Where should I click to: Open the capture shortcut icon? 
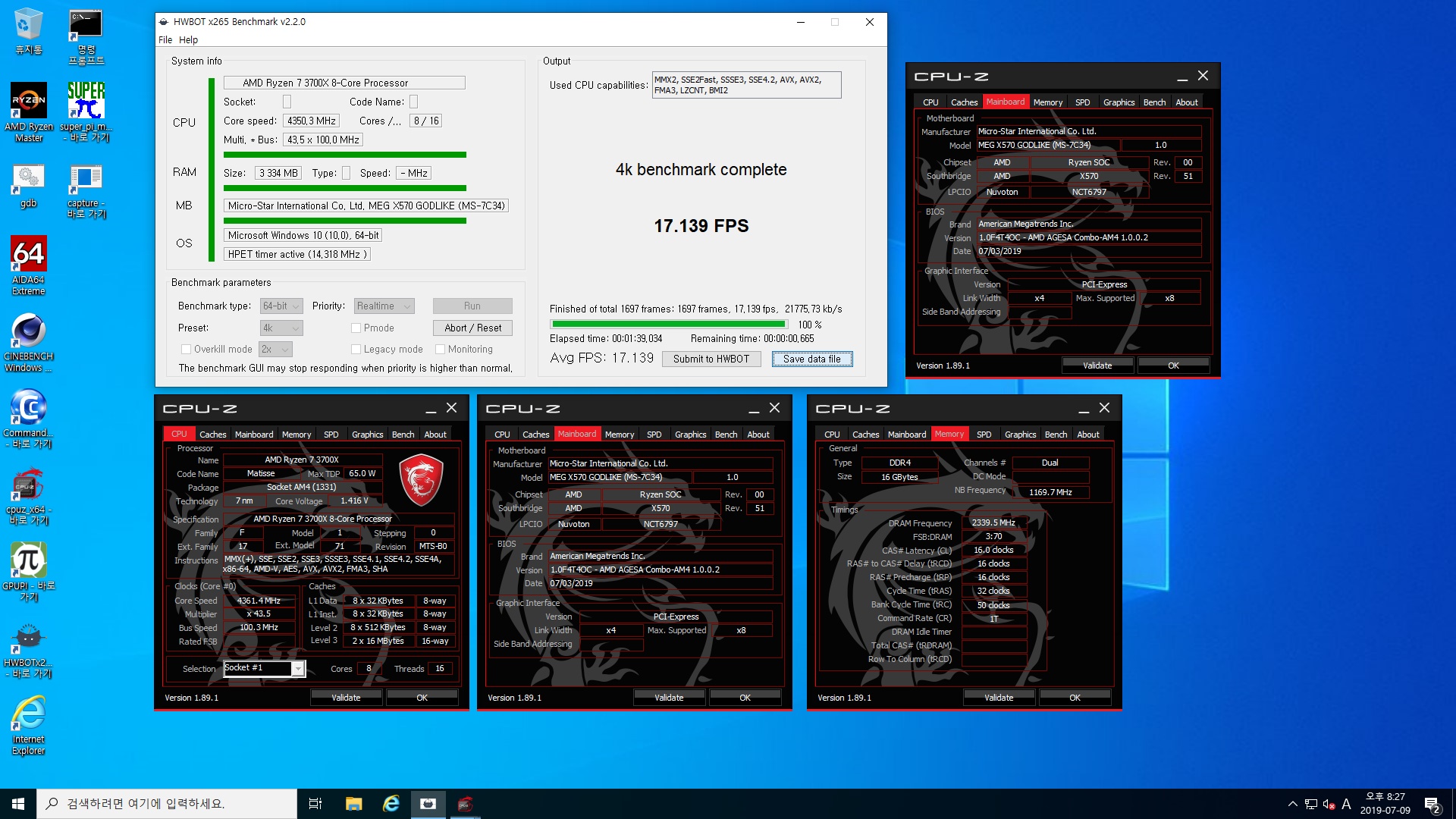(x=86, y=191)
